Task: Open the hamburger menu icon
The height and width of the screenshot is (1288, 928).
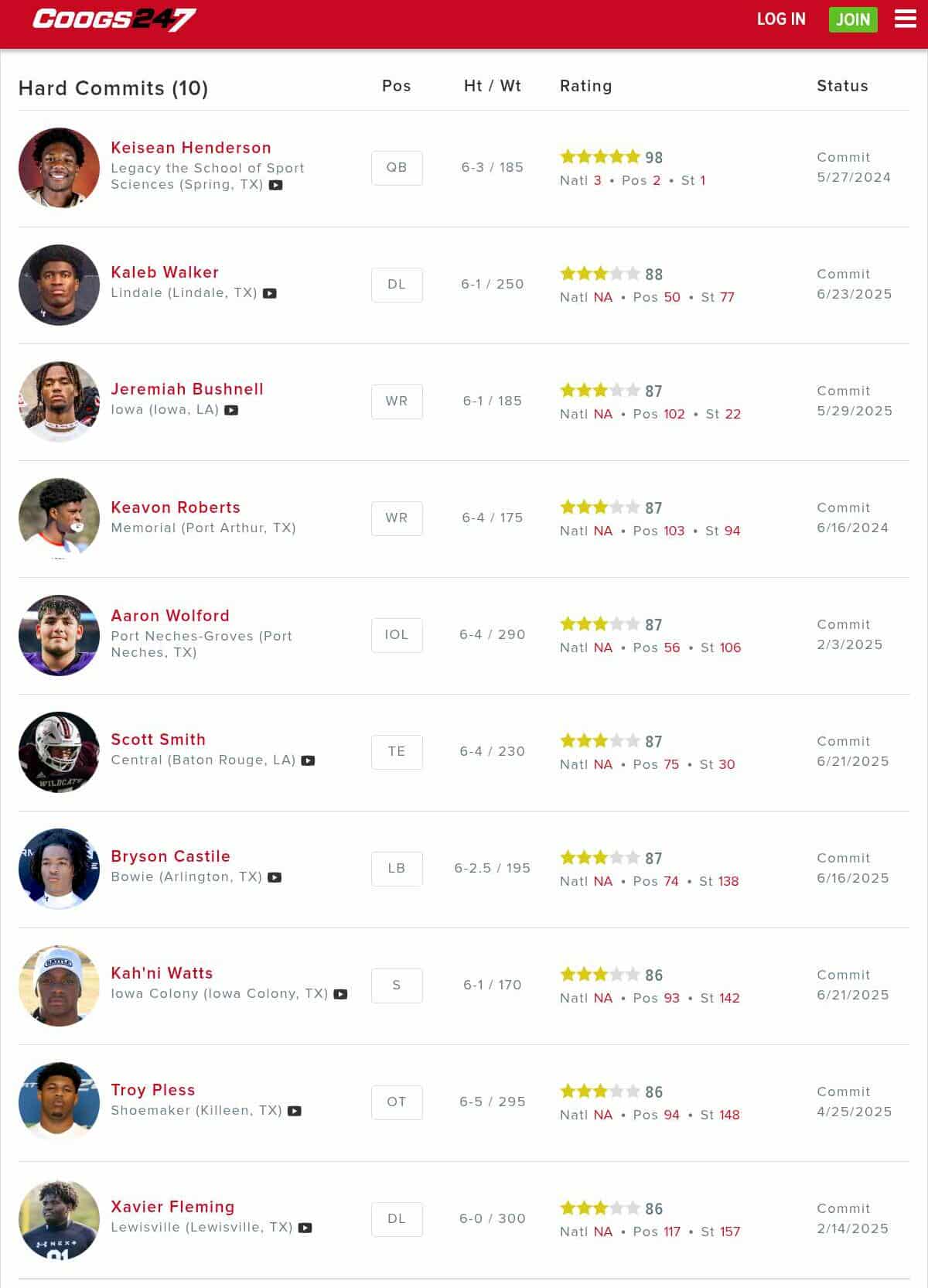Action: (905, 19)
